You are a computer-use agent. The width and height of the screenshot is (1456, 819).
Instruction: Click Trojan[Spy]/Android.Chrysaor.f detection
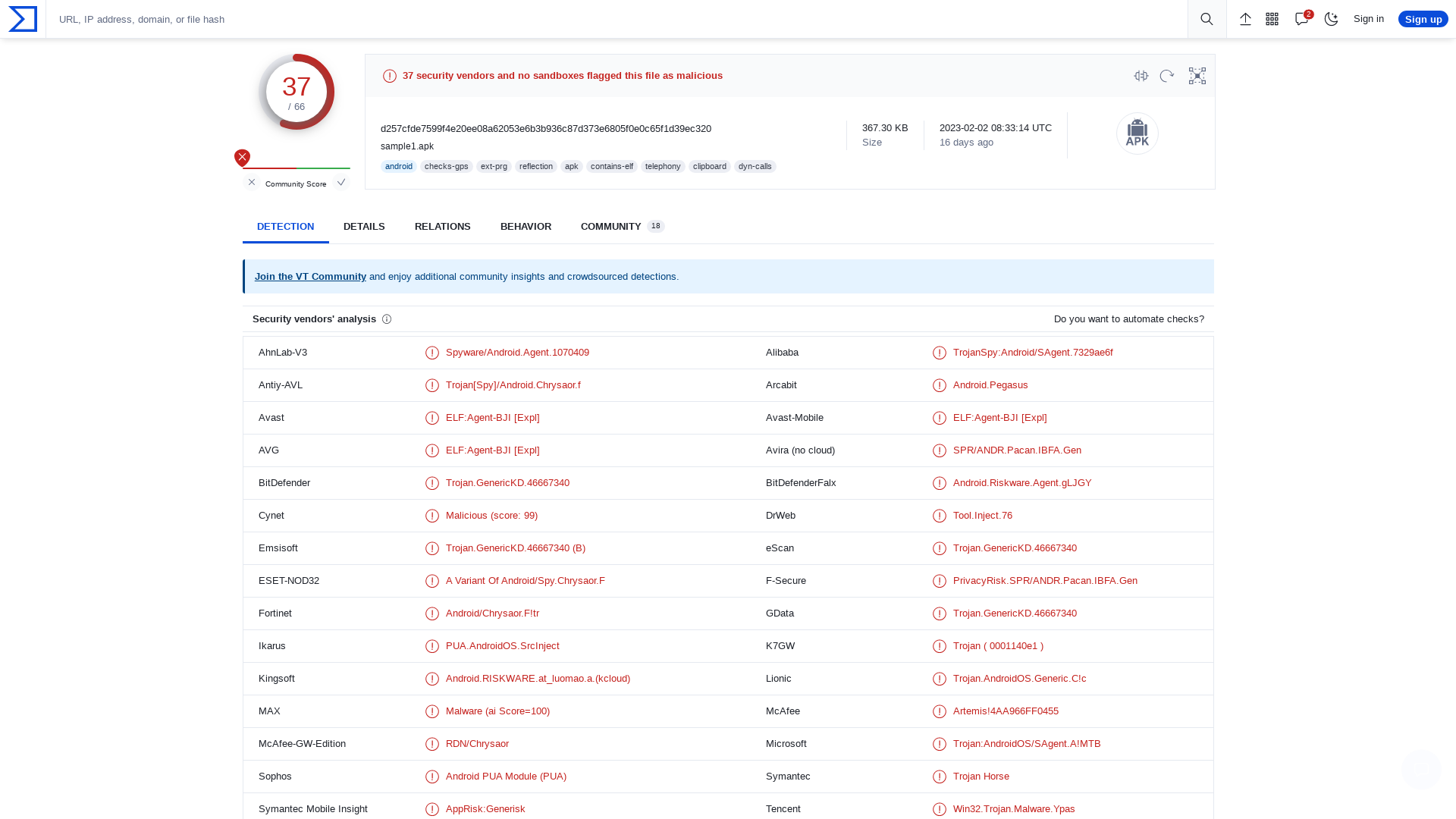[x=513, y=385]
